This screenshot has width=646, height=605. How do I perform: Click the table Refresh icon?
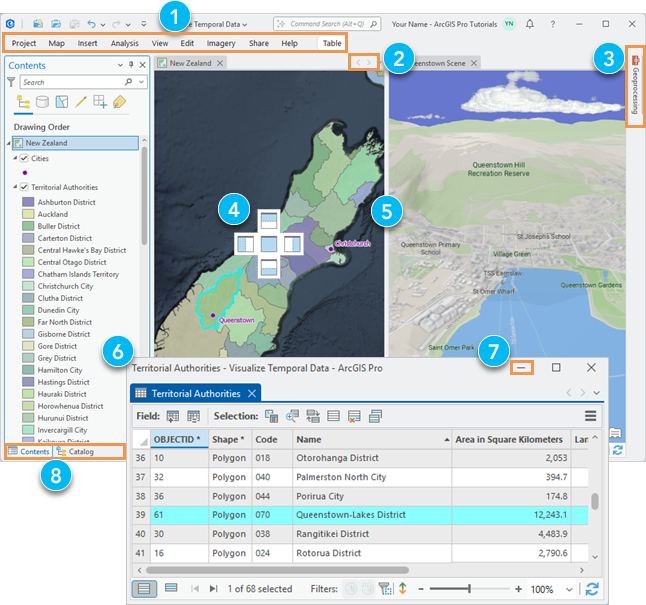tap(592, 589)
